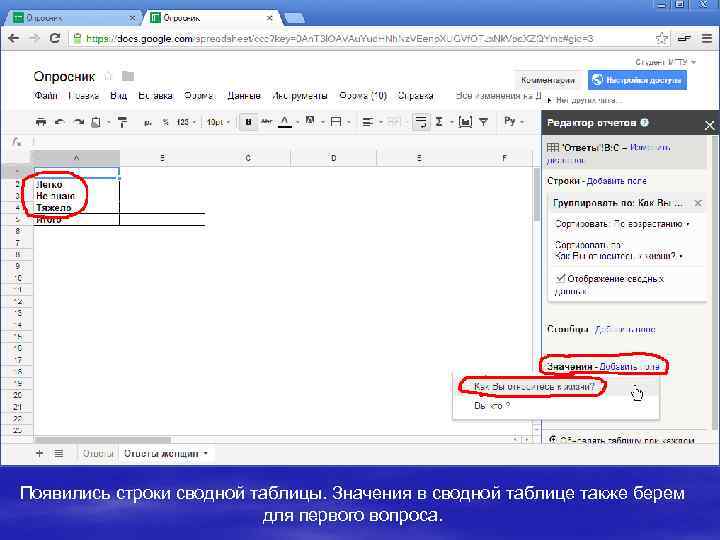
Task: Open the horizontal align tool
Action: (x=367, y=122)
